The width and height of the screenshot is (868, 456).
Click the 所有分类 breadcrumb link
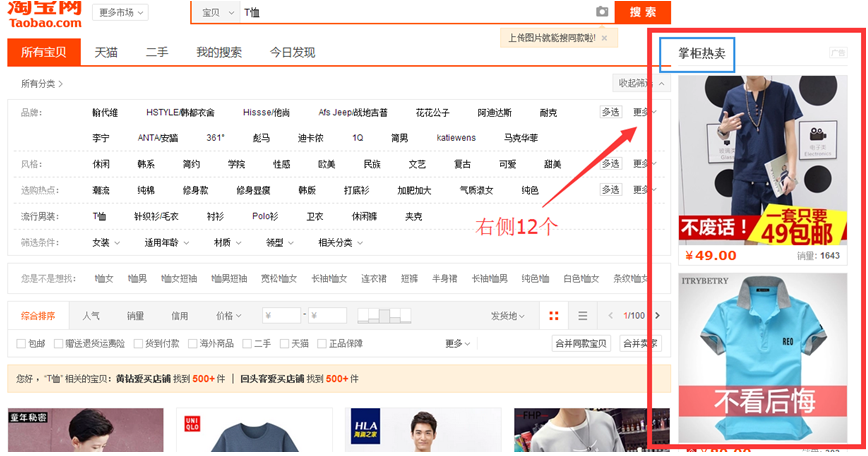click(x=42, y=84)
